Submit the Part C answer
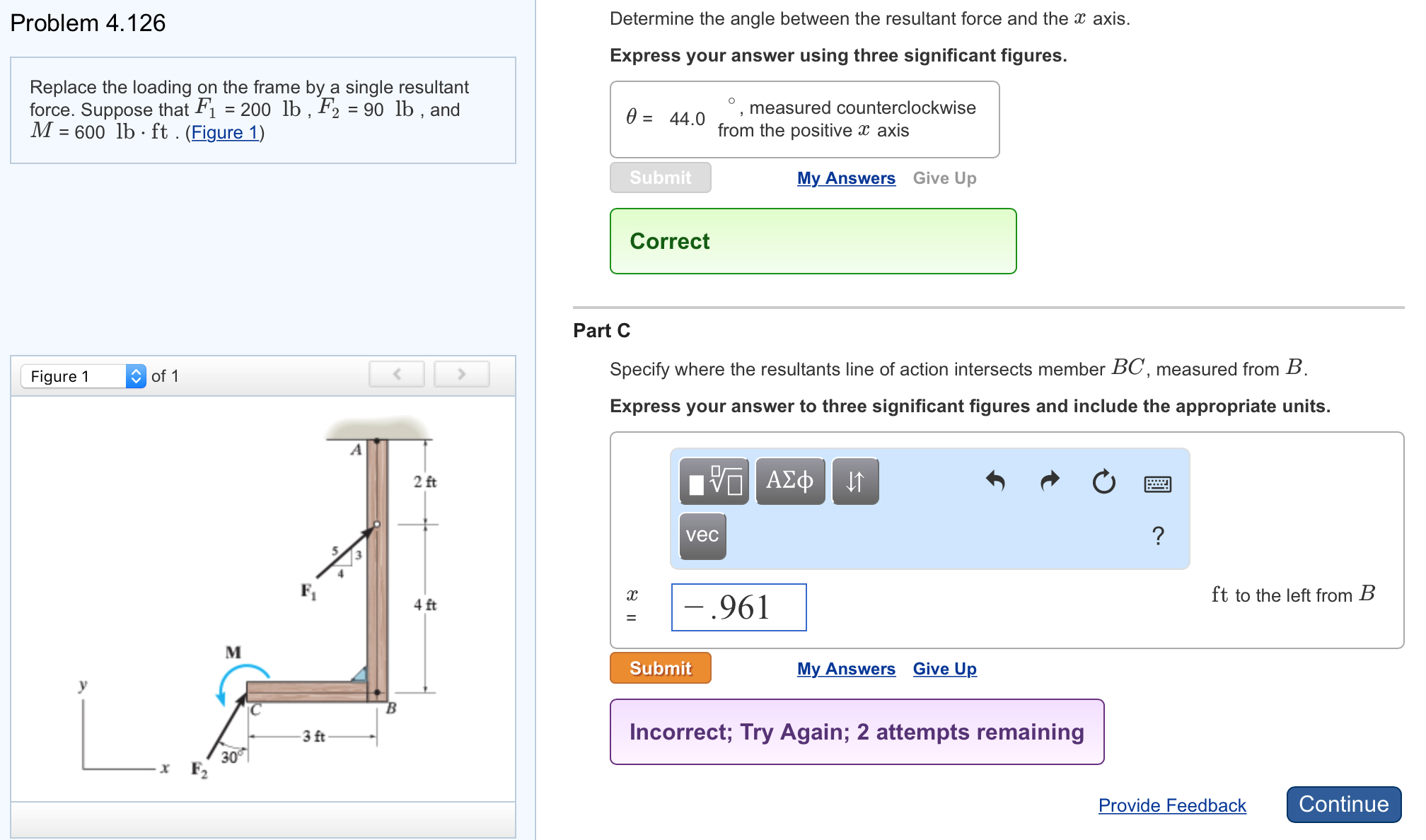This screenshot has height=840, width=1426. (661, 668)
